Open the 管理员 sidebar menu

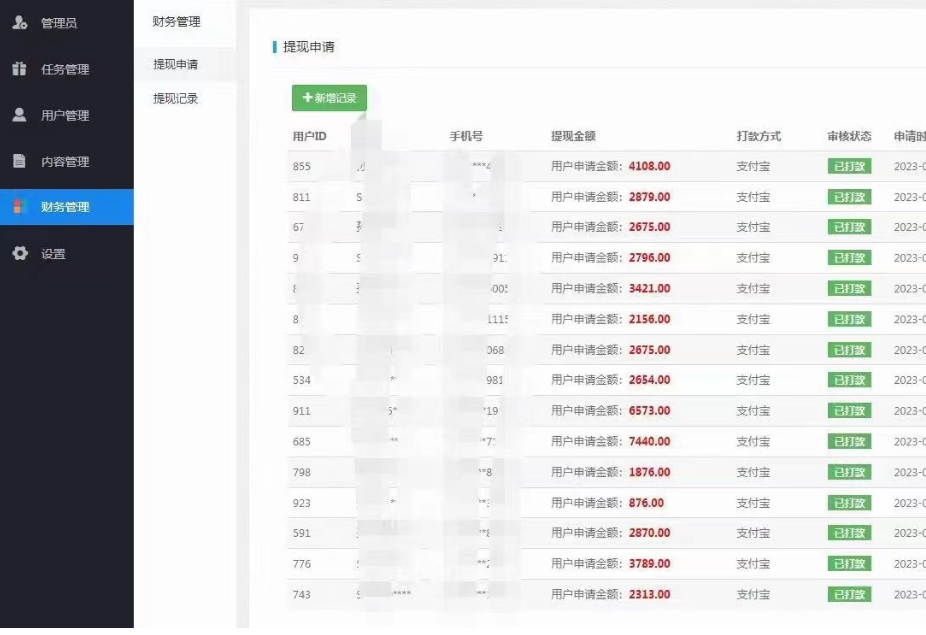[x=58, y=23]
